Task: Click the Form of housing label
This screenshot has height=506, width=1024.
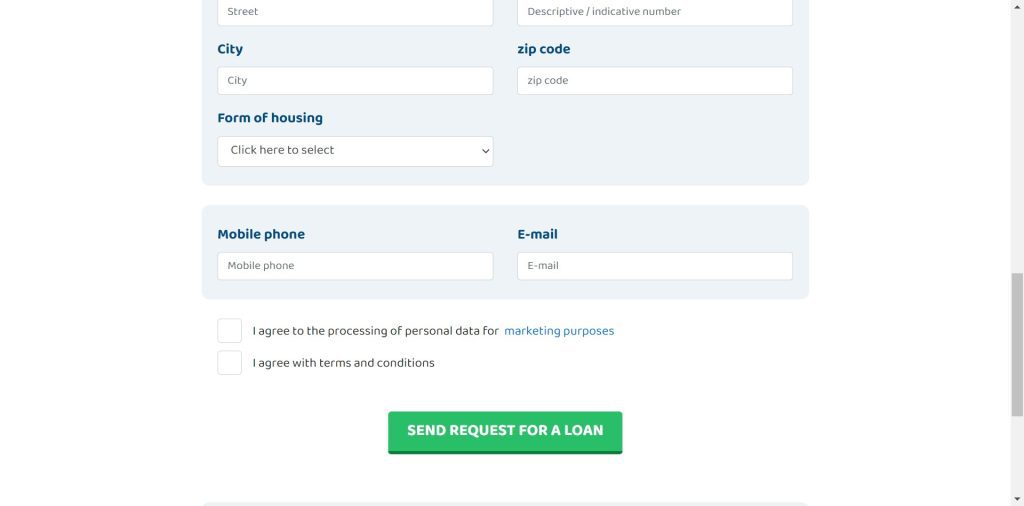Action: click(270, 118)
